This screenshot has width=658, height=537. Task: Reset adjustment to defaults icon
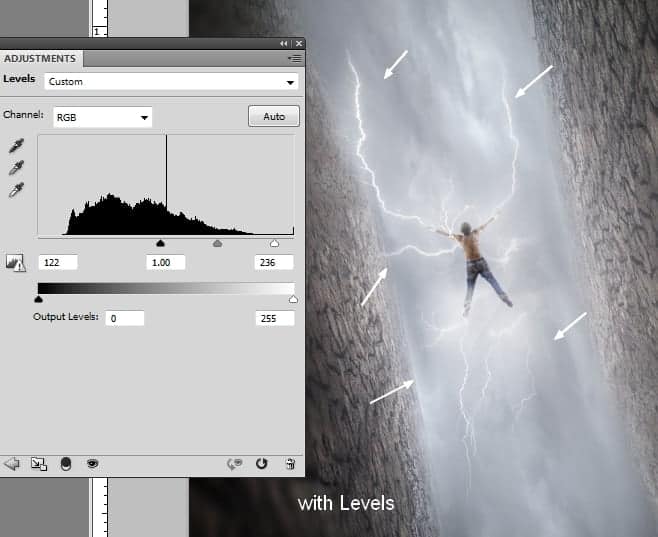tap(261, 464)
